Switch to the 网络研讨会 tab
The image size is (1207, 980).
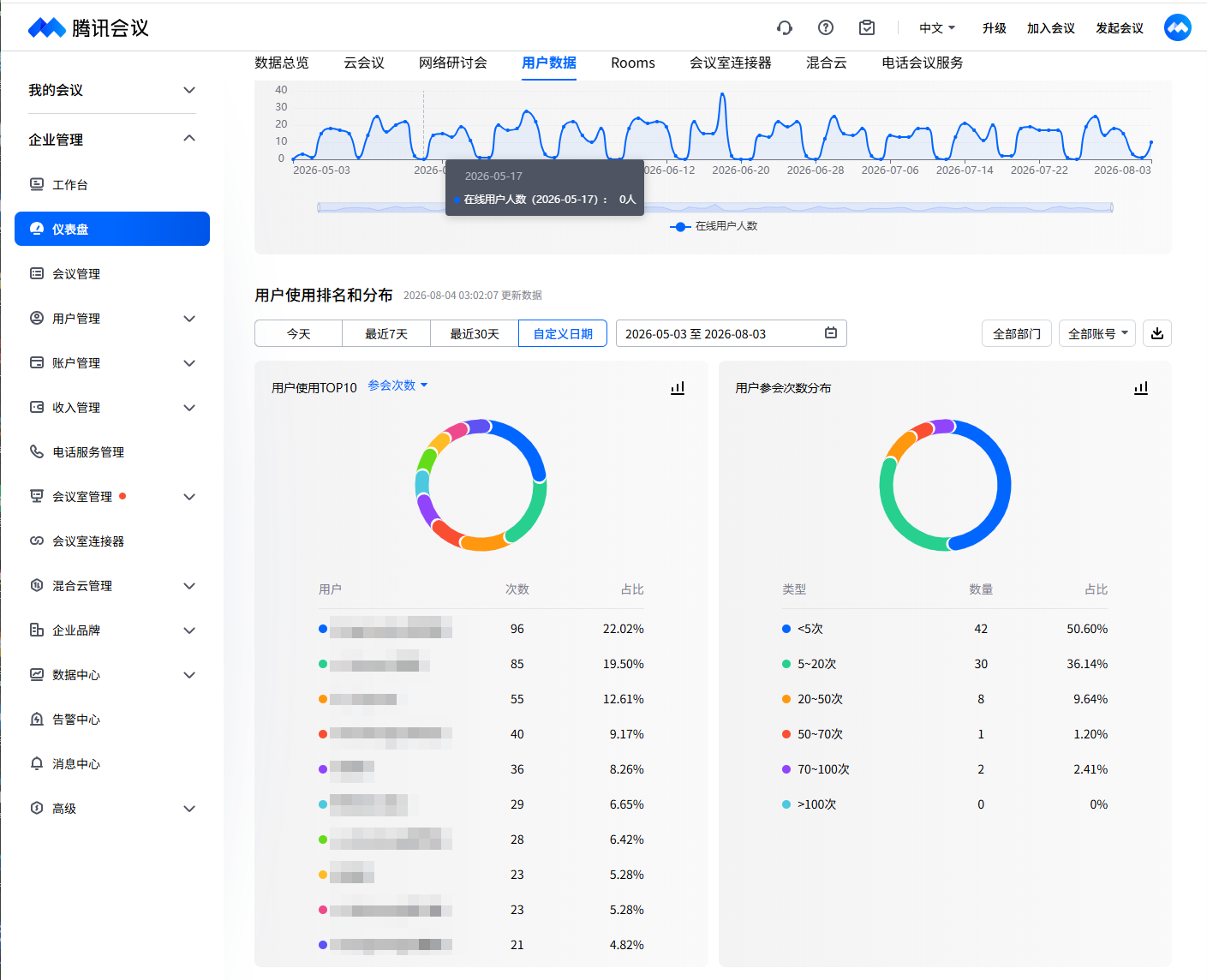(x=453, y=63)
